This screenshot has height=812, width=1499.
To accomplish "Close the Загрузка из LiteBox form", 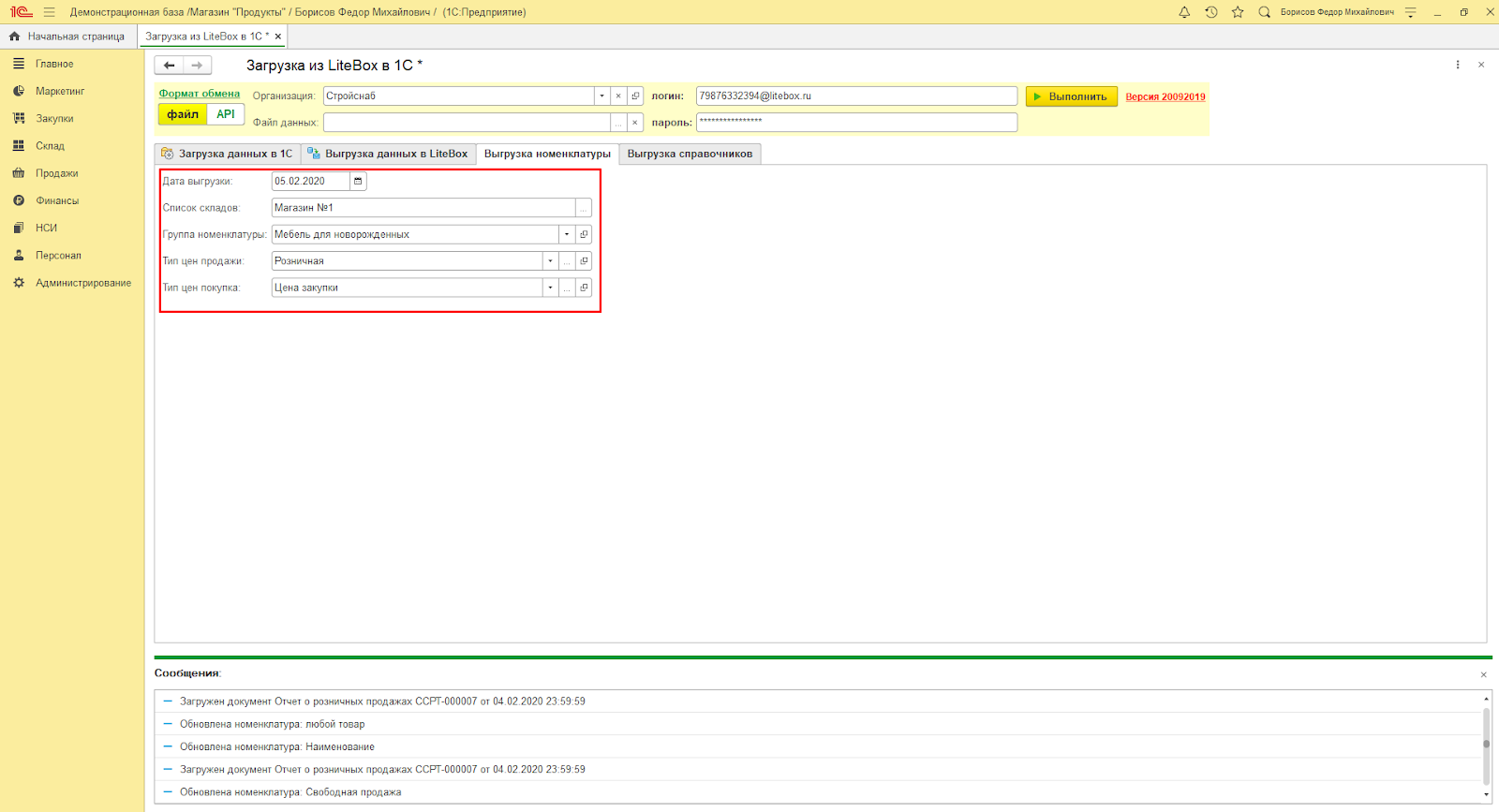I will pos(1481,65).
